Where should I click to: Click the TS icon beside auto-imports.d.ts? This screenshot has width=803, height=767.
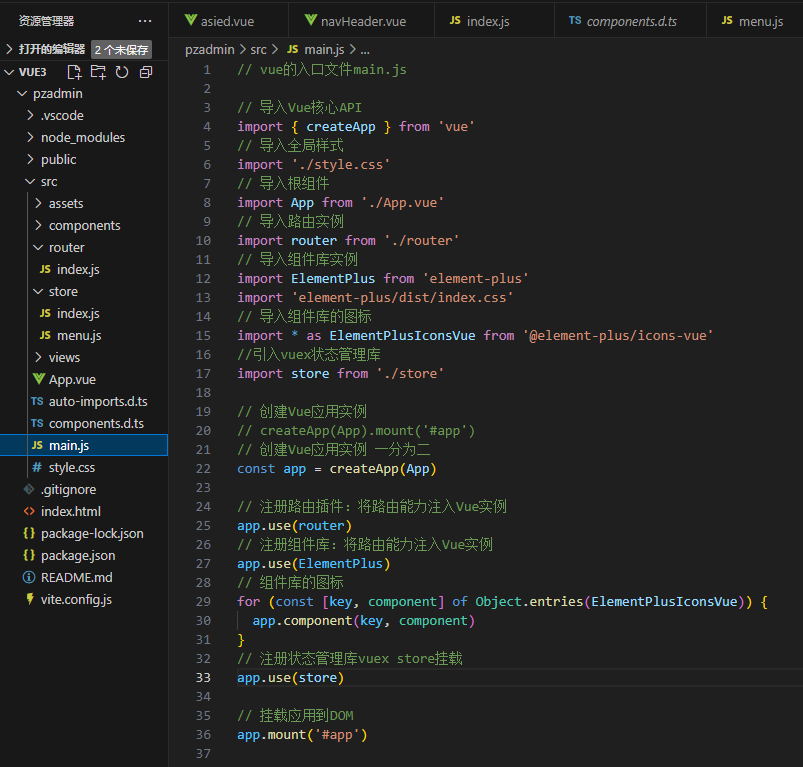click(x=37, y=401)
